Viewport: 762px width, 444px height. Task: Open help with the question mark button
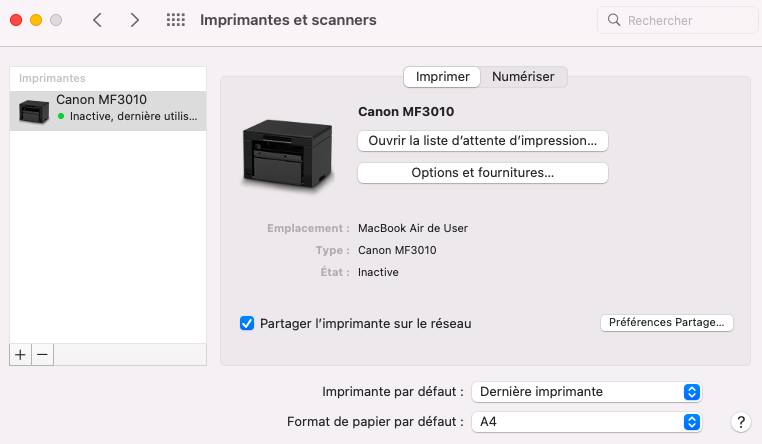tap(741, 422)
